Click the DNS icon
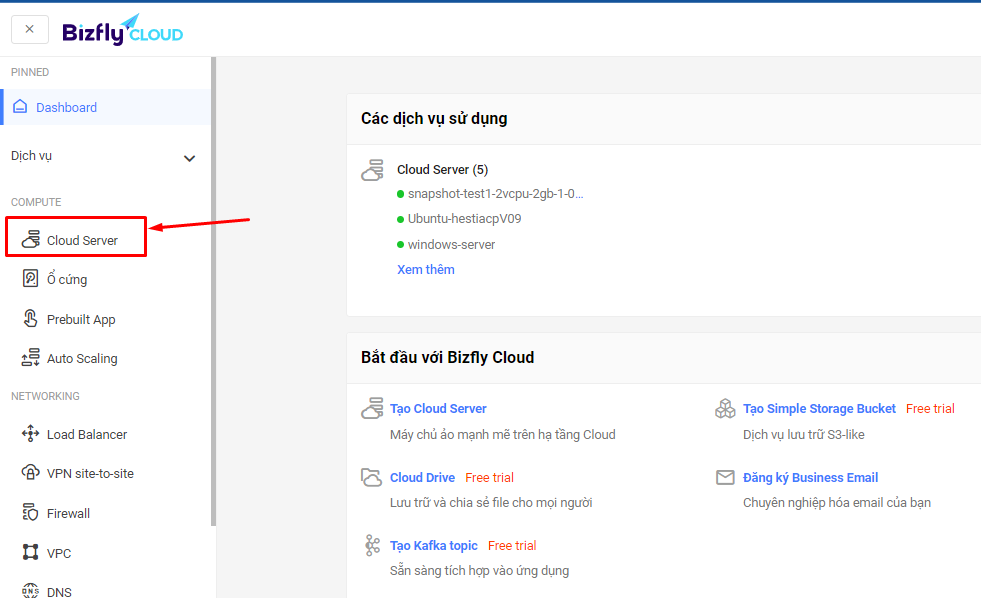This screenshot has height=598, width=981. pyautogui.click(x=30, y=590)
